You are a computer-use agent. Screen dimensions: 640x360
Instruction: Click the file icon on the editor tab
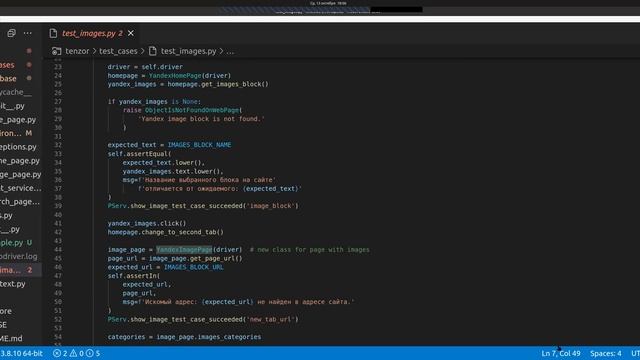pos(53,33)
